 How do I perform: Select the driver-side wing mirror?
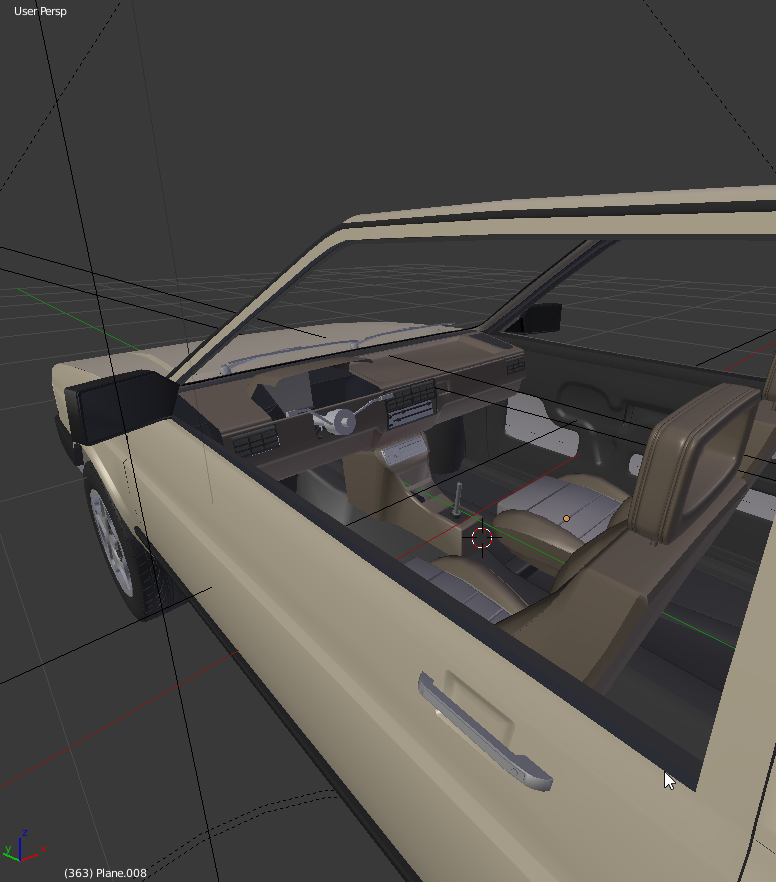pos(112,407)
